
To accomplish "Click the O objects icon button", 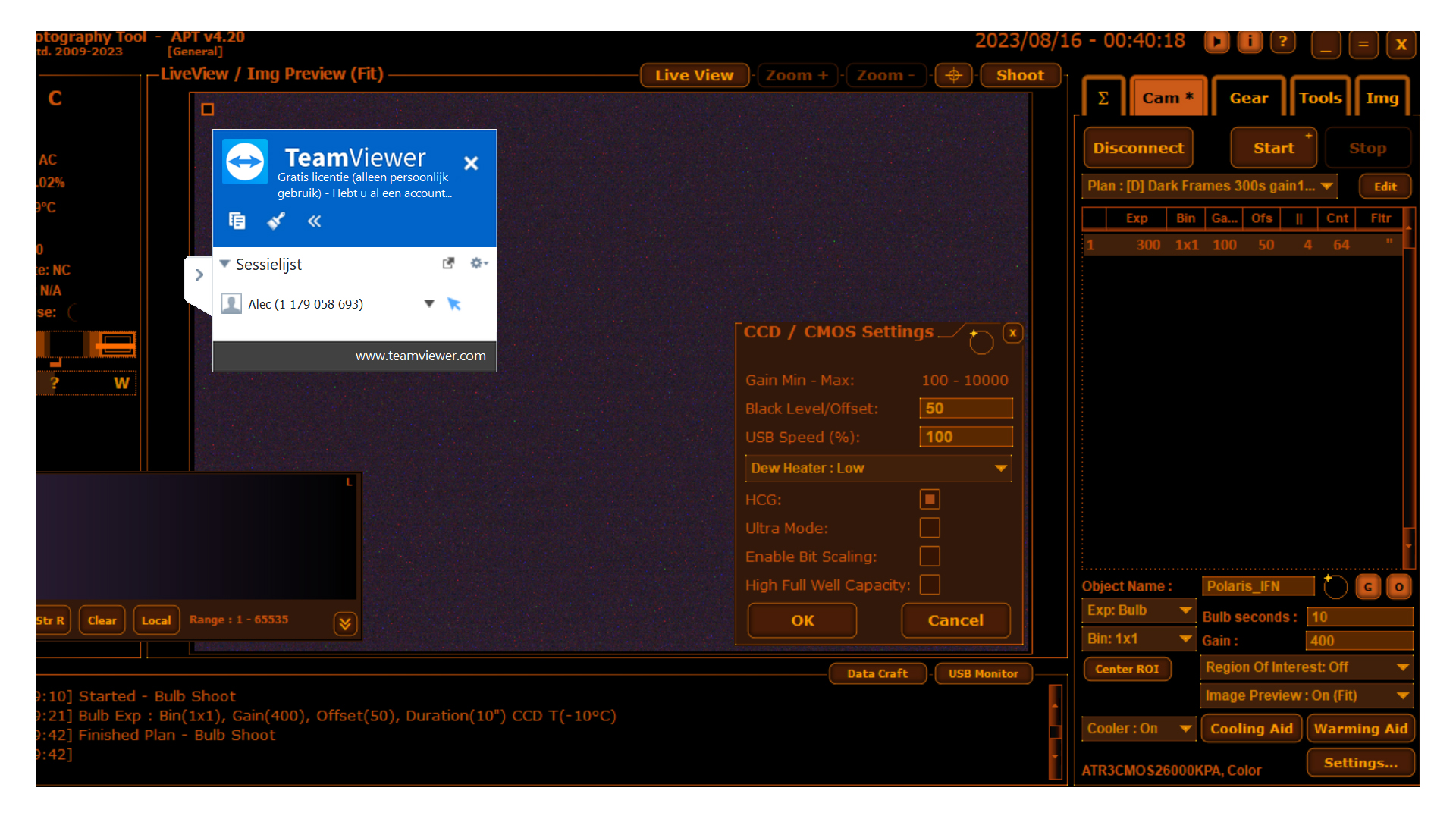I will [1399, 587].
